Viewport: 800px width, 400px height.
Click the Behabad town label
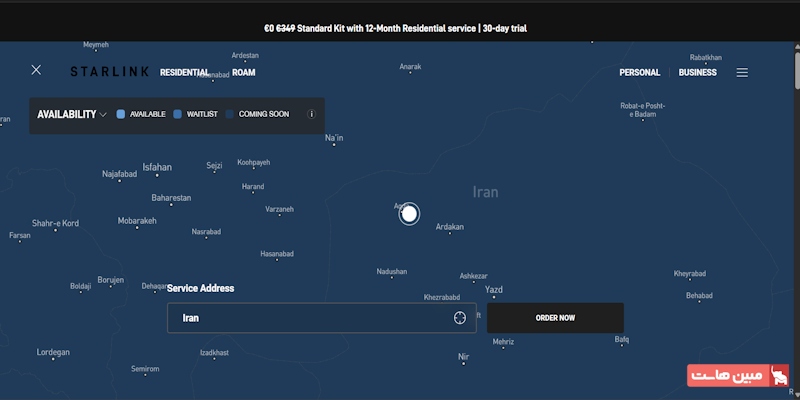699,295
